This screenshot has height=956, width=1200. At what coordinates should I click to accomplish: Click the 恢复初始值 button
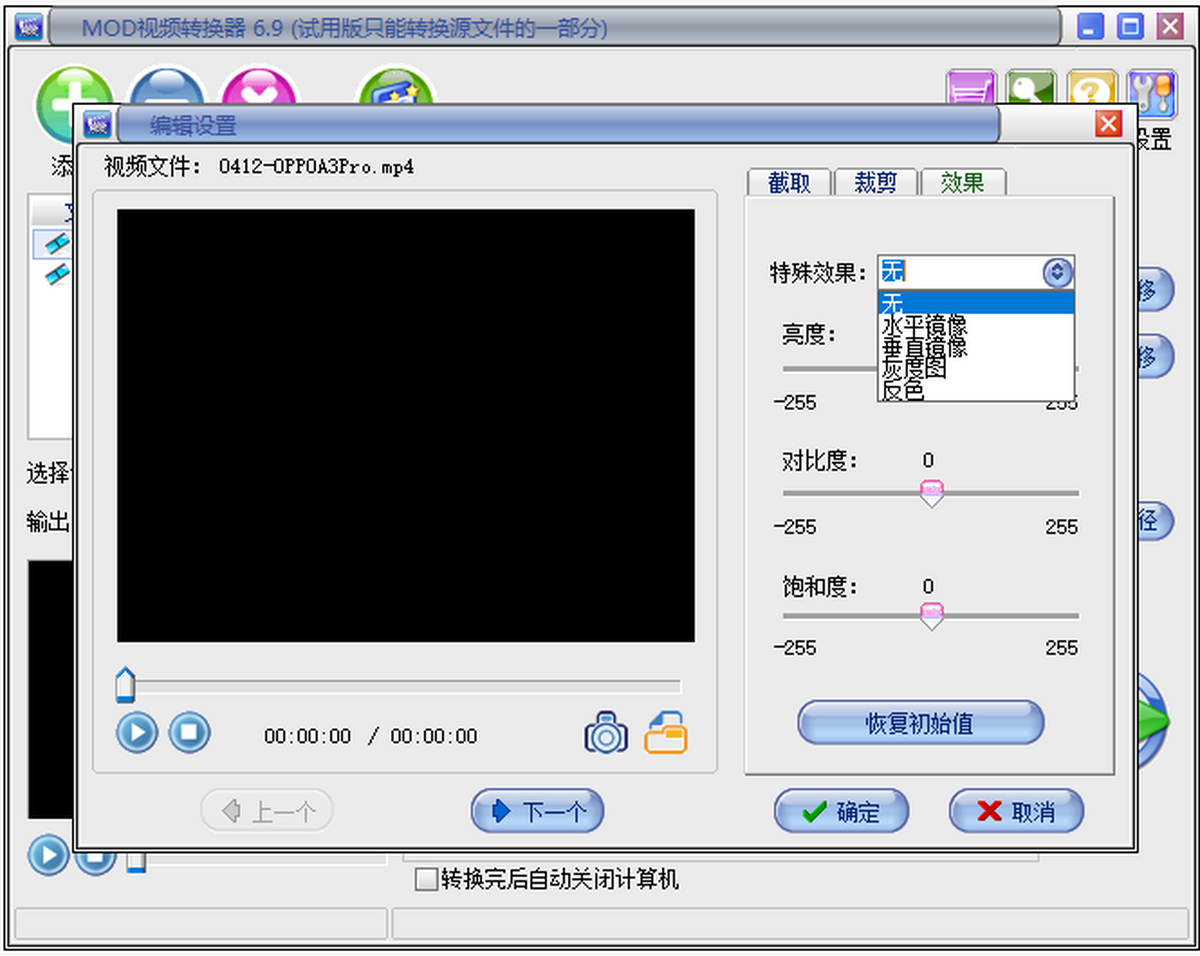point(920,723)
